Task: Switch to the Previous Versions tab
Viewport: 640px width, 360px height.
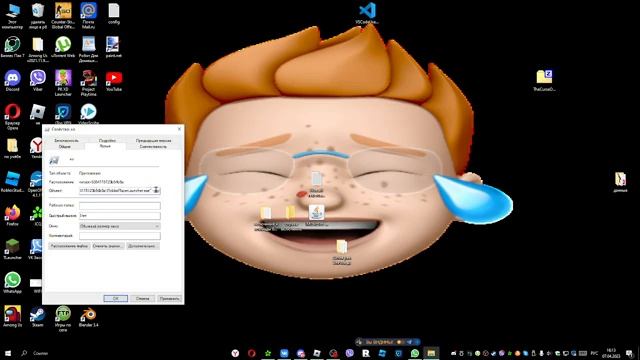Action: [x=153, y=140]
